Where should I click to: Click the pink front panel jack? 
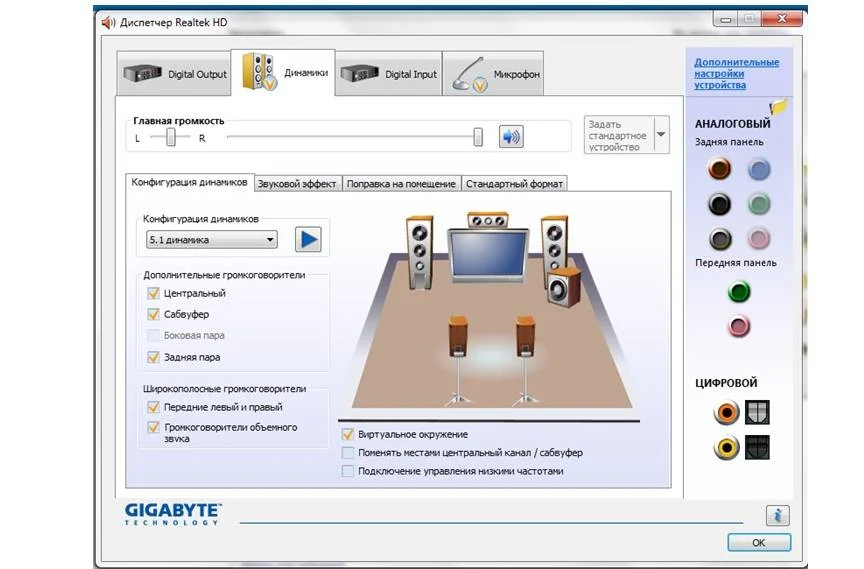point(739,327)
